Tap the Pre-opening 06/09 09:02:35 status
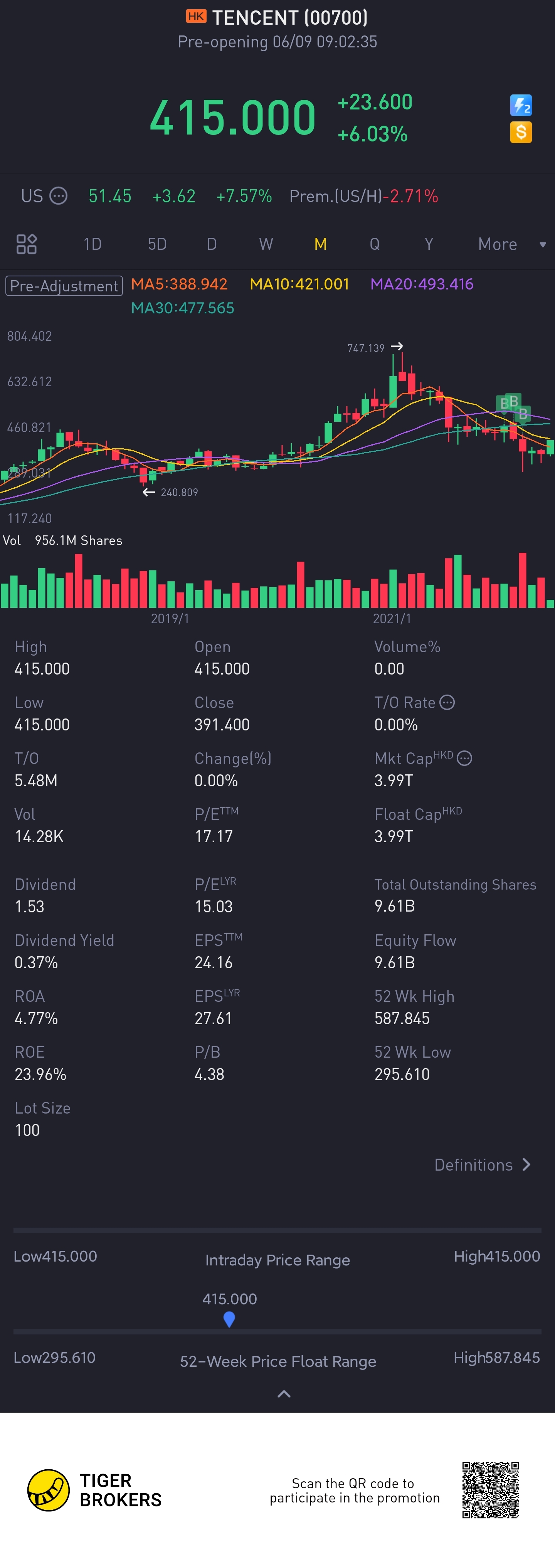The image size is (555, 1568). coord(277,42)
